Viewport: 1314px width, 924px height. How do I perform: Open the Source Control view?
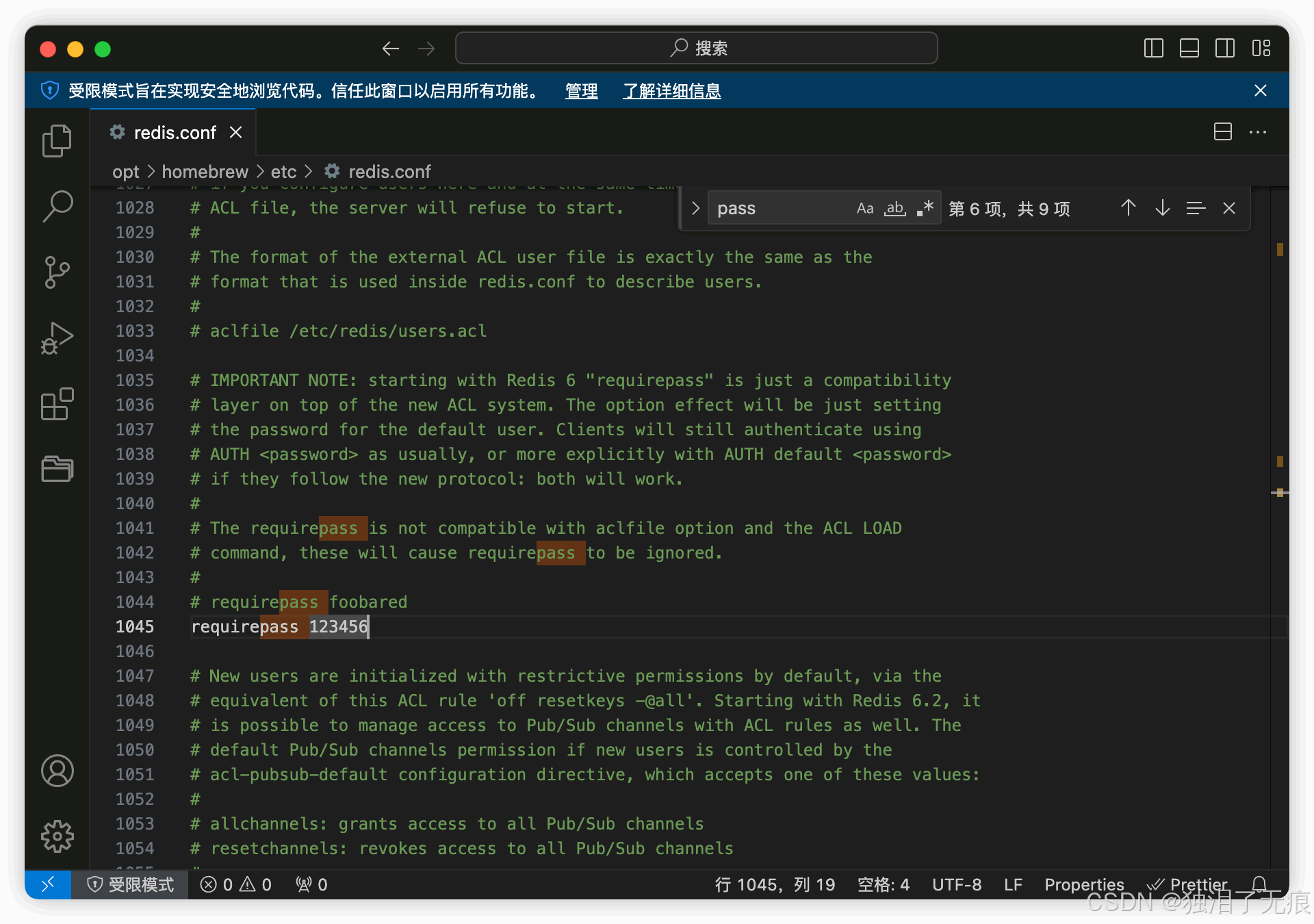(57, 272)
